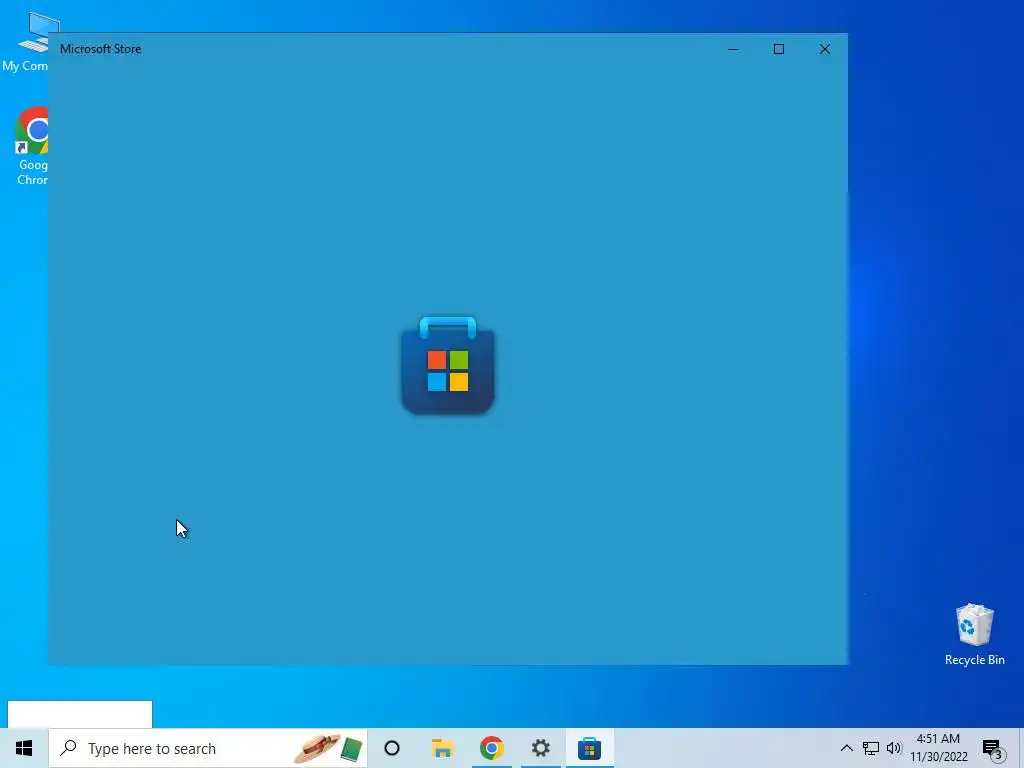Click the Microsoft Store splash logo
Viewport: 1024px width, 768px height.
(447, 366)
